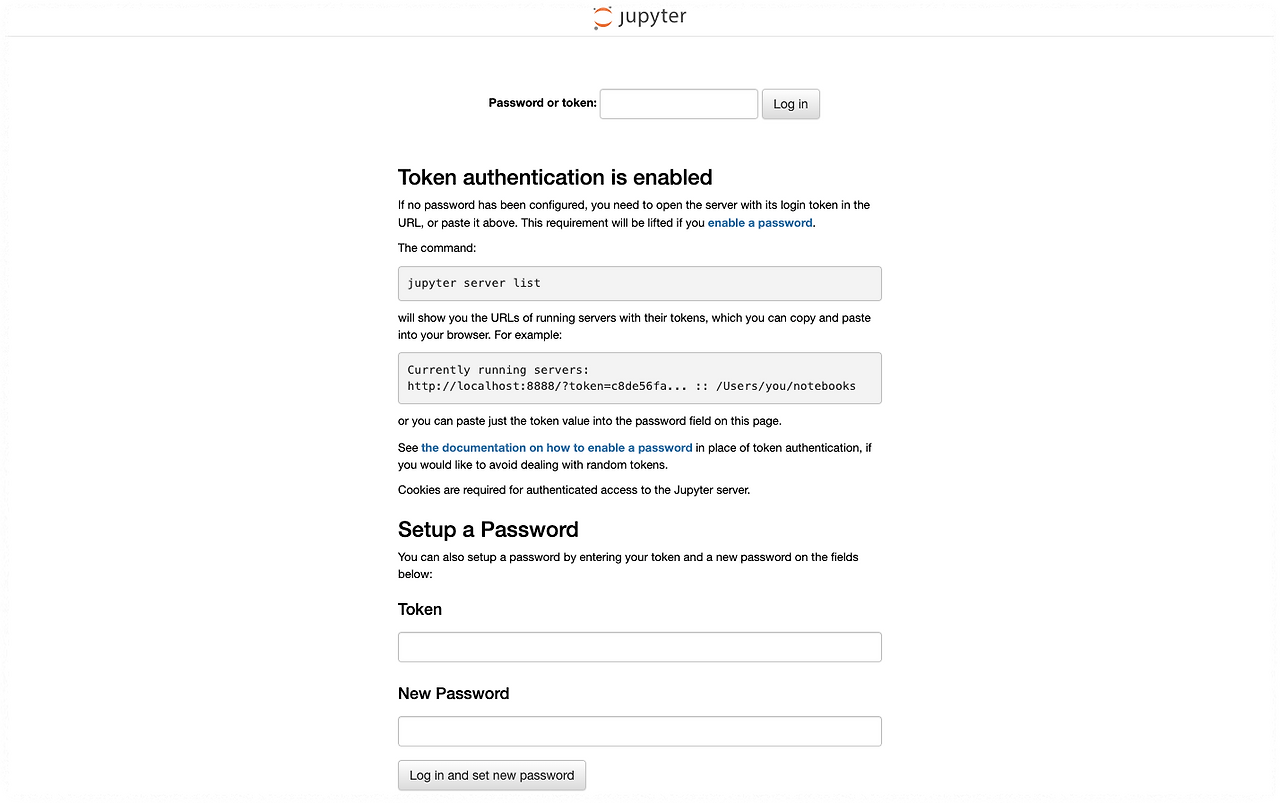The height and width of the screenshot is (803, 1280).
Task: Click the orange Jupyter circle icon
Action: click(601, 17)
